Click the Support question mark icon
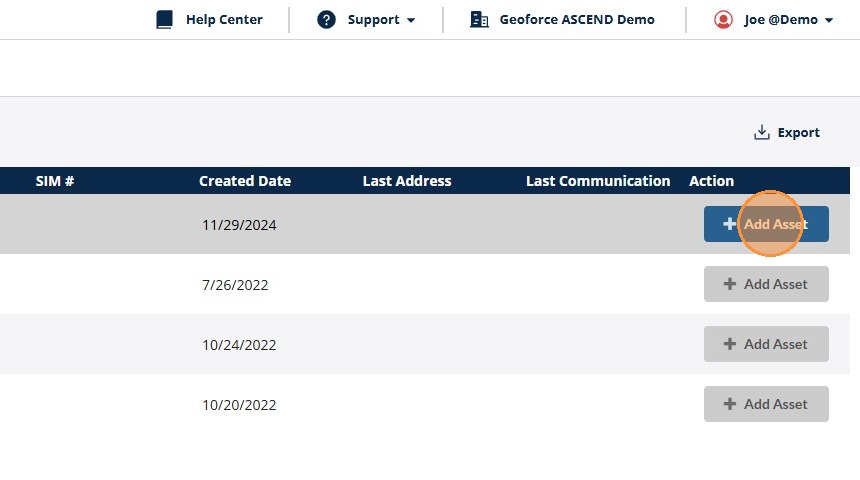Screen dimensions: 860x480 [x=326, y=20]
